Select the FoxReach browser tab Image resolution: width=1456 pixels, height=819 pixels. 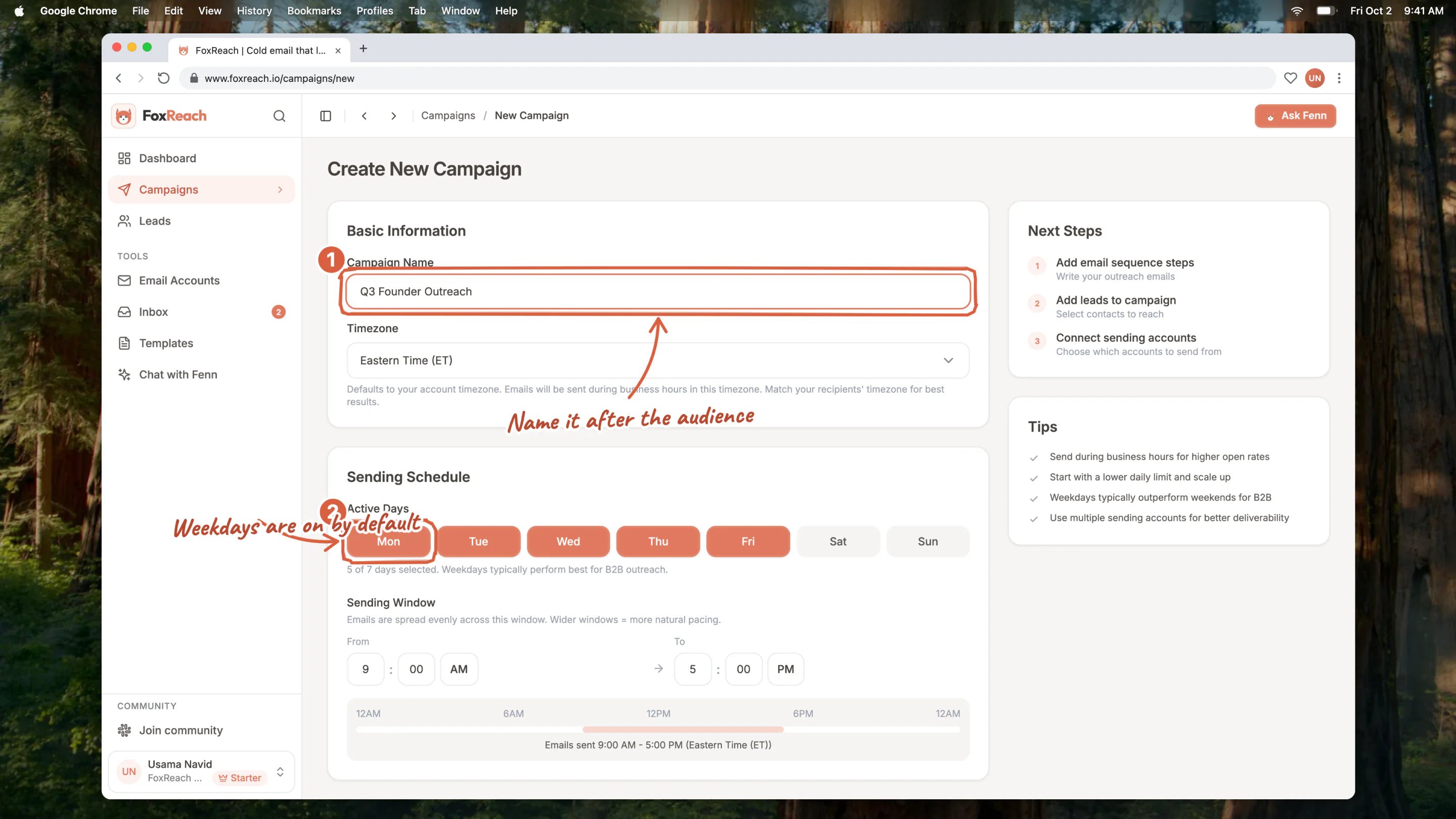pyautogui.click(x=259, y=51)
